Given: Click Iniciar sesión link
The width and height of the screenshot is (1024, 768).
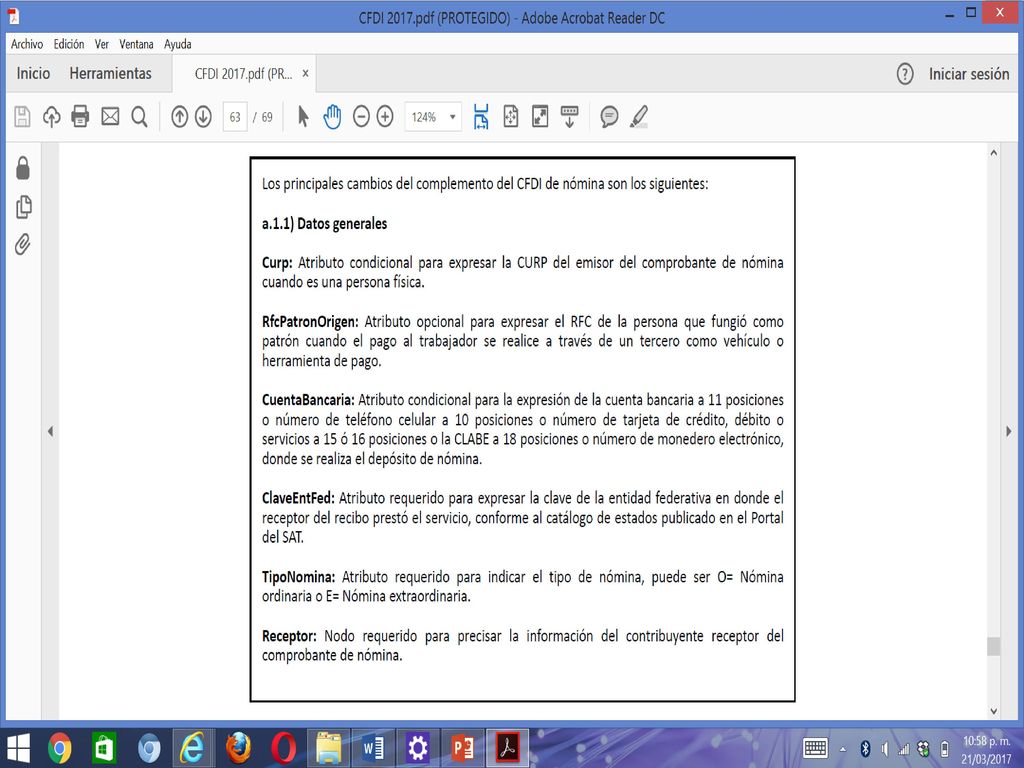Looking at the screenshot, I should point(969,74).
